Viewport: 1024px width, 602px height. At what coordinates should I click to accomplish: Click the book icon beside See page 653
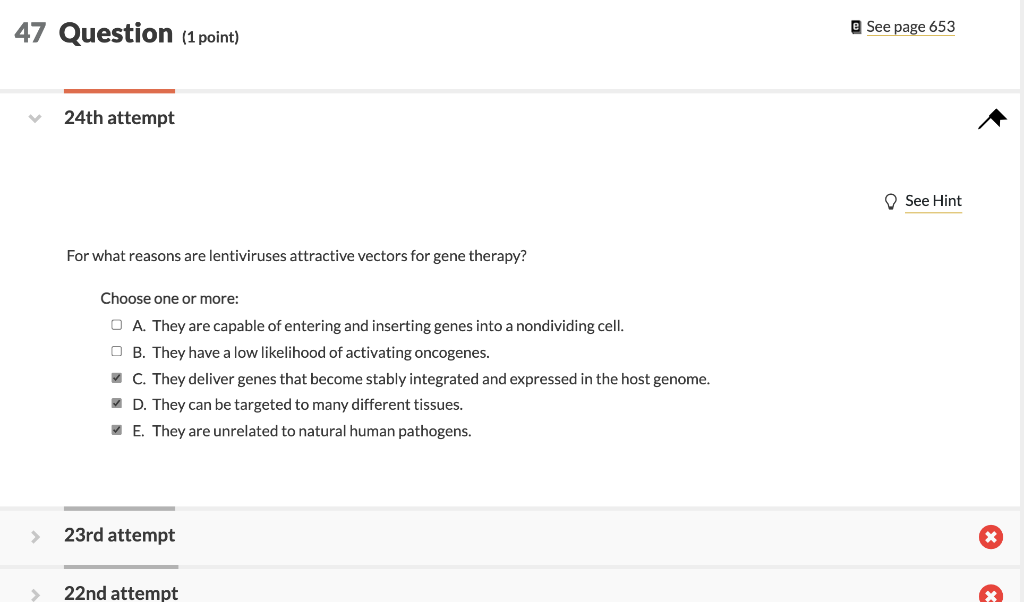click(855, 27)
